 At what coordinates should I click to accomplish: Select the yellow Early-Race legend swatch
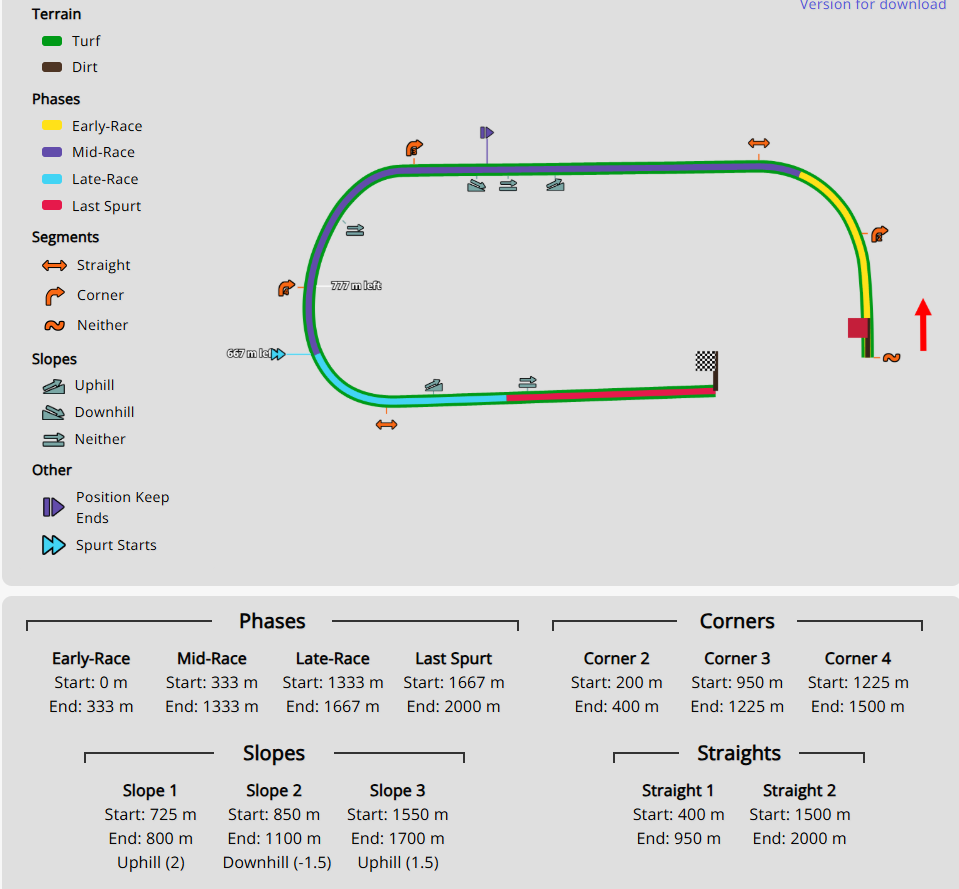[52, 125]
